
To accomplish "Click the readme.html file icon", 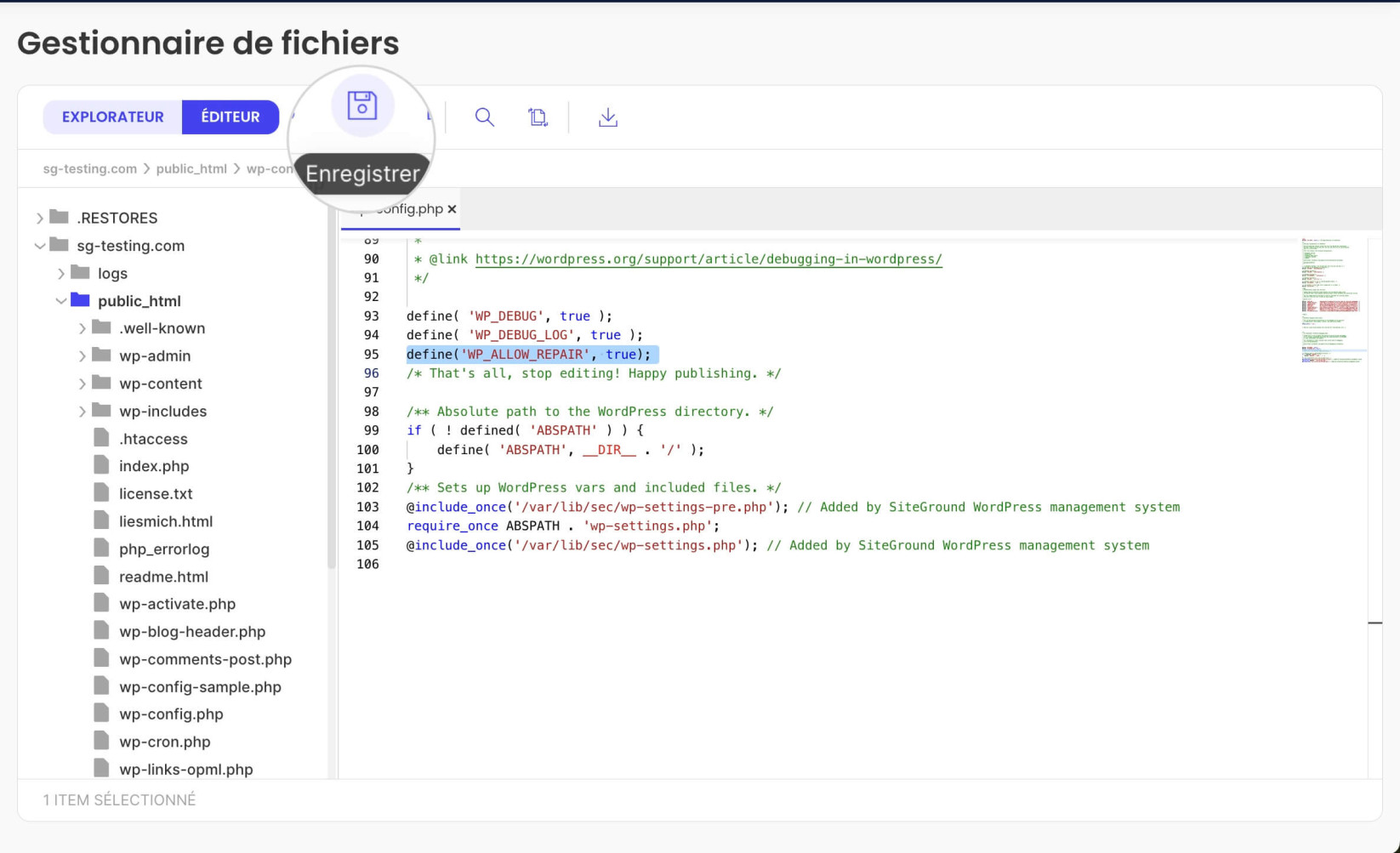I will pos(101,576).
